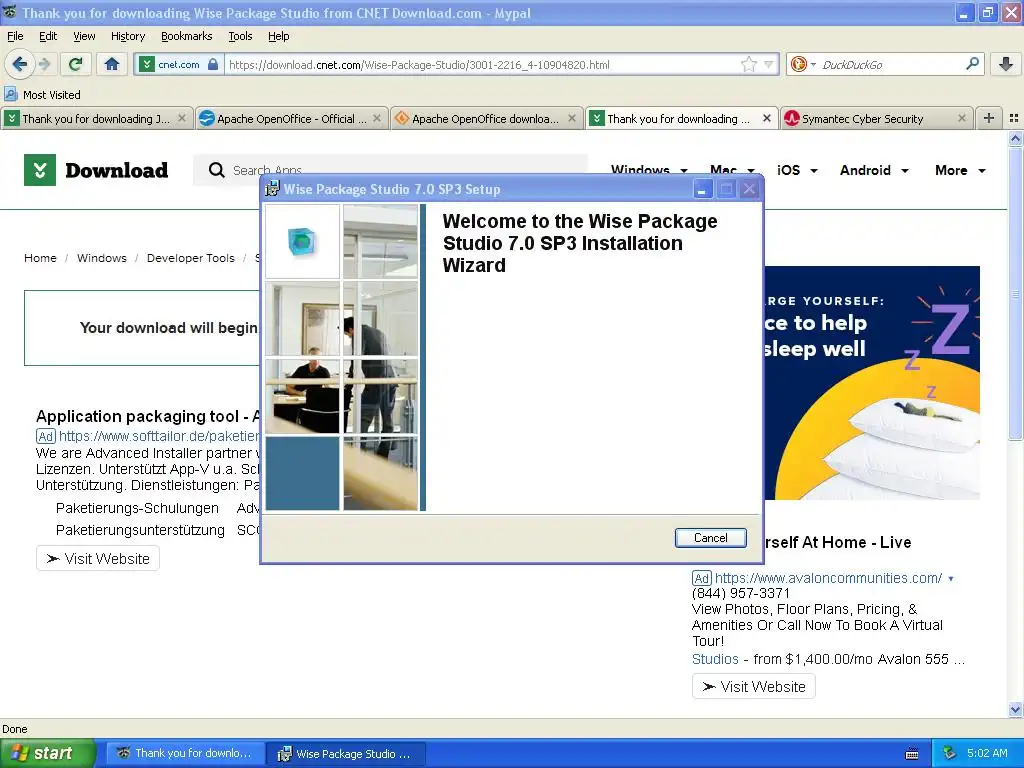Click the page scrollbar up arrow
1024x768 pixels.
pyautogui.click(x=1015, y=138)
